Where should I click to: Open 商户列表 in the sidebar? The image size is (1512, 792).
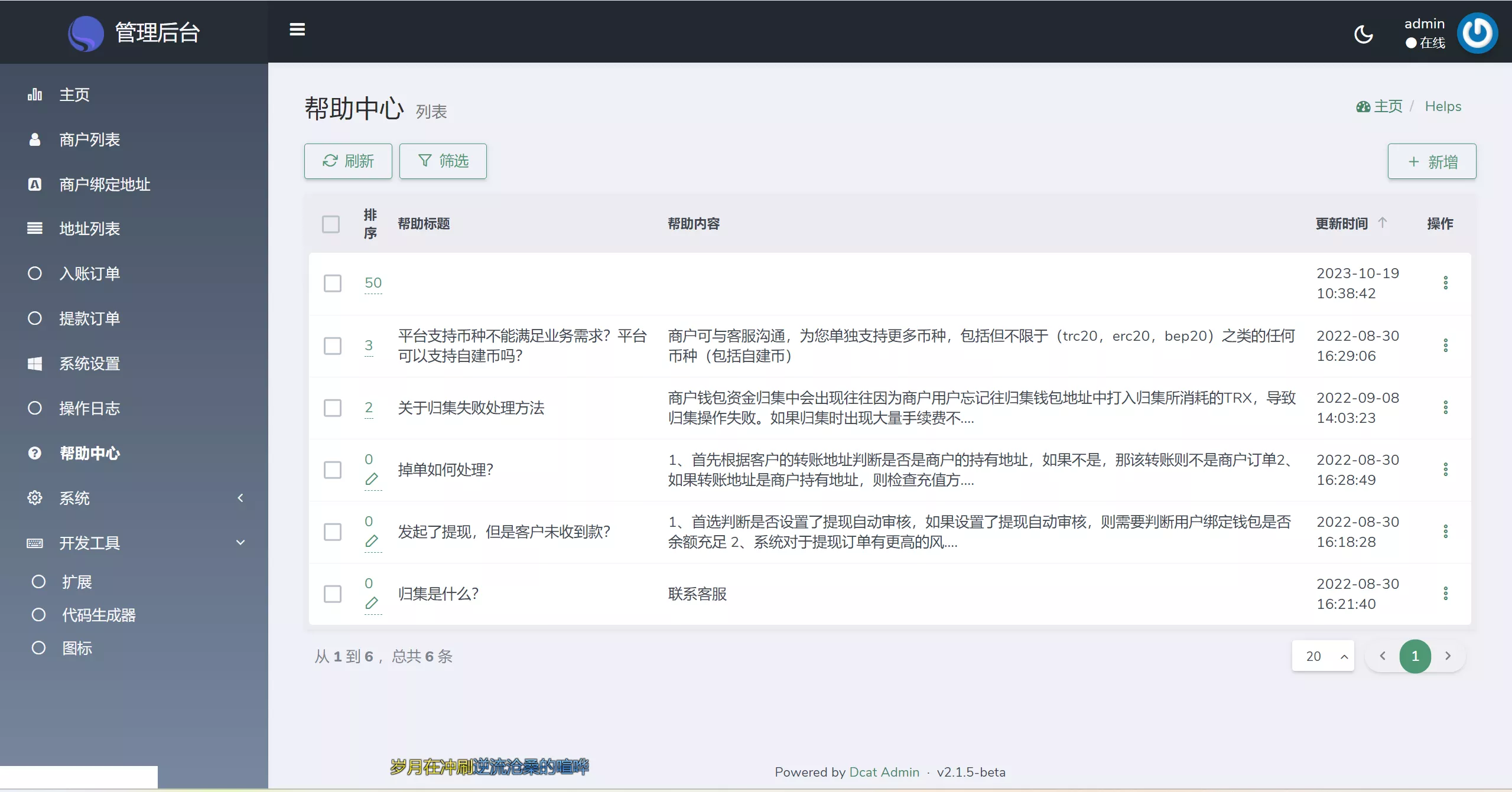point(90,139)
